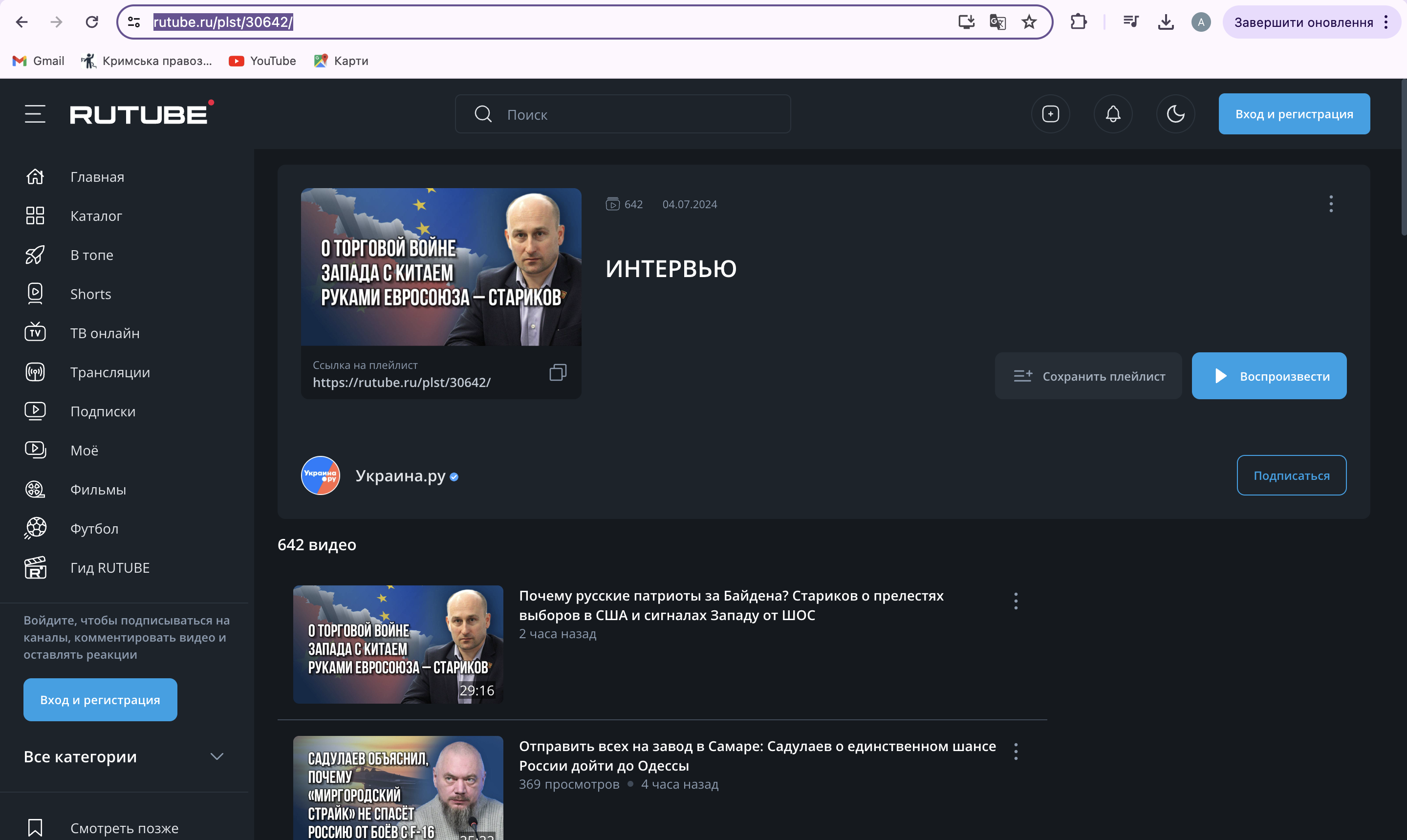Reload the current page
The height and width of the screenshot is (840, 1407).
pos(92,22)
